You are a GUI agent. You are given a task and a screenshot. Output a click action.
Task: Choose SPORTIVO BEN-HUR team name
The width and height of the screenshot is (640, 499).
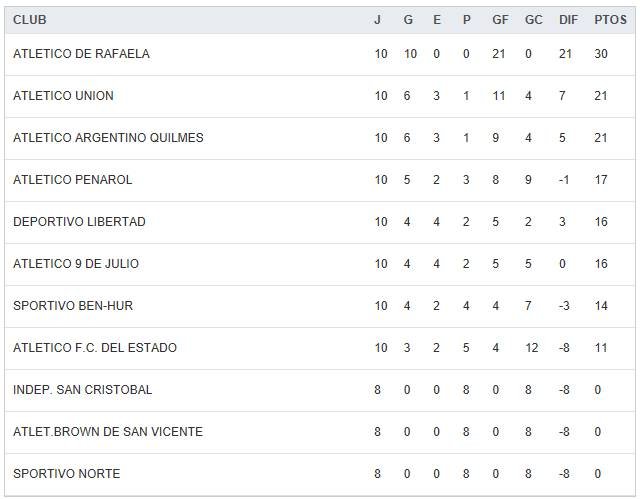point(73,306)
